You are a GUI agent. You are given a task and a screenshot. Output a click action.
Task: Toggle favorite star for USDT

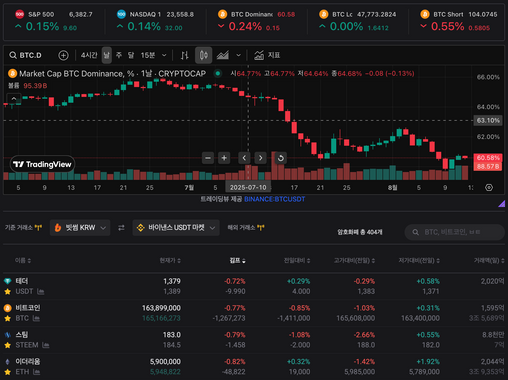click(x=7, y=292)
